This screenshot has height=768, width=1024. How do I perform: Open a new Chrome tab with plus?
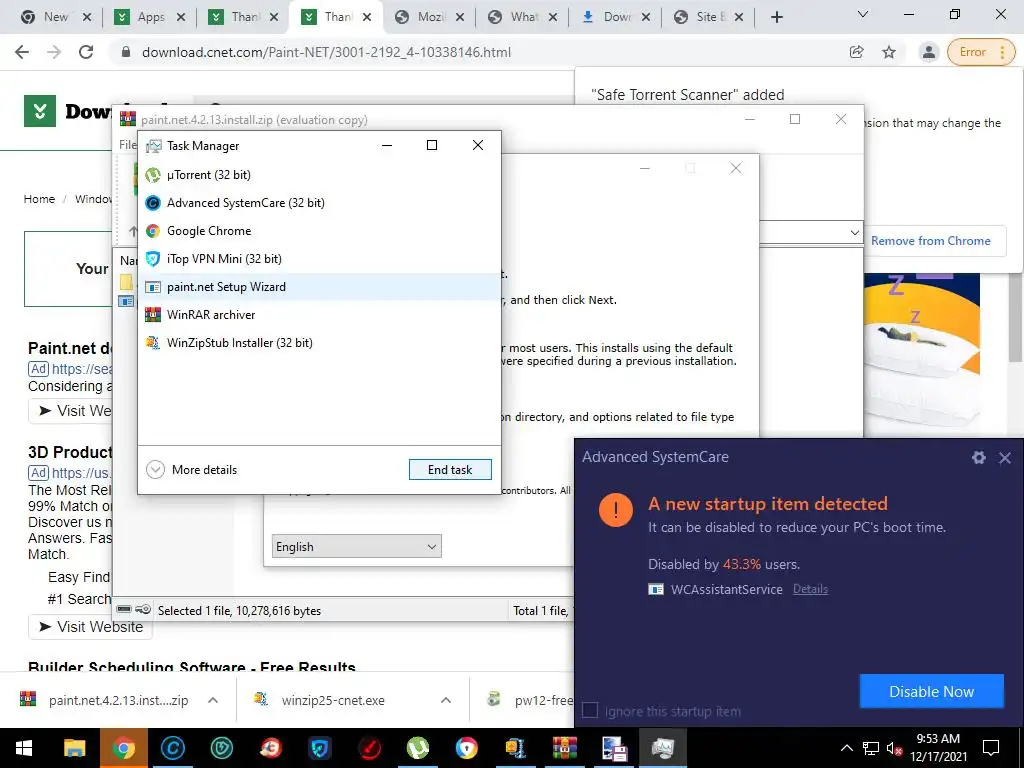[776, 17]
